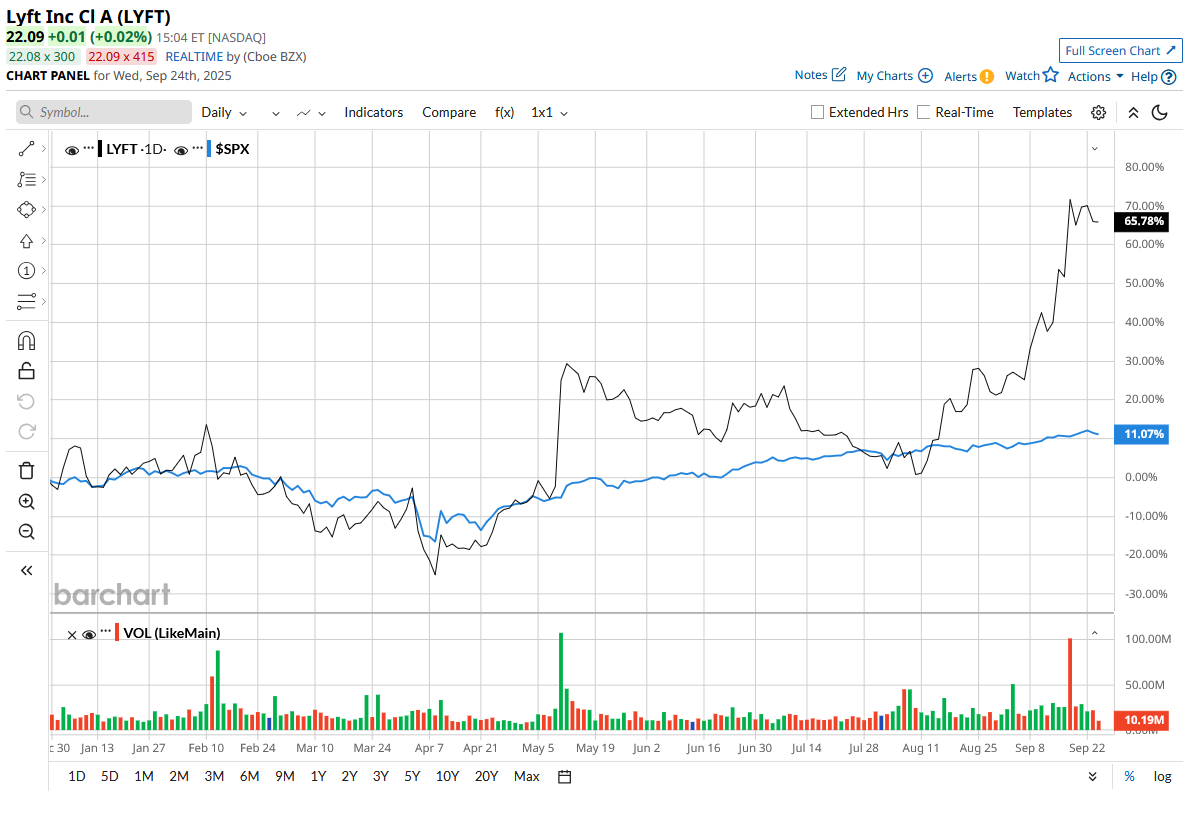Select the 3M time range

point(213,776)
